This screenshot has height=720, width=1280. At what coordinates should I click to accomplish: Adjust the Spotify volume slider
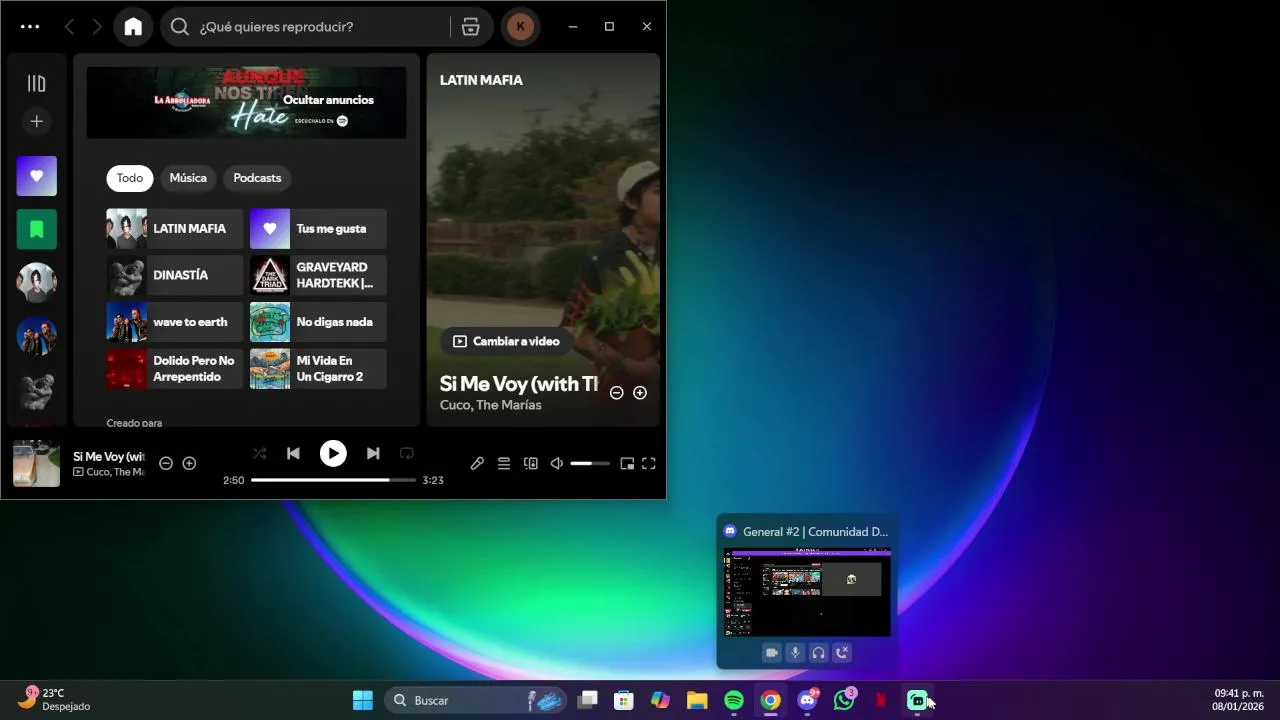(590, 463)
